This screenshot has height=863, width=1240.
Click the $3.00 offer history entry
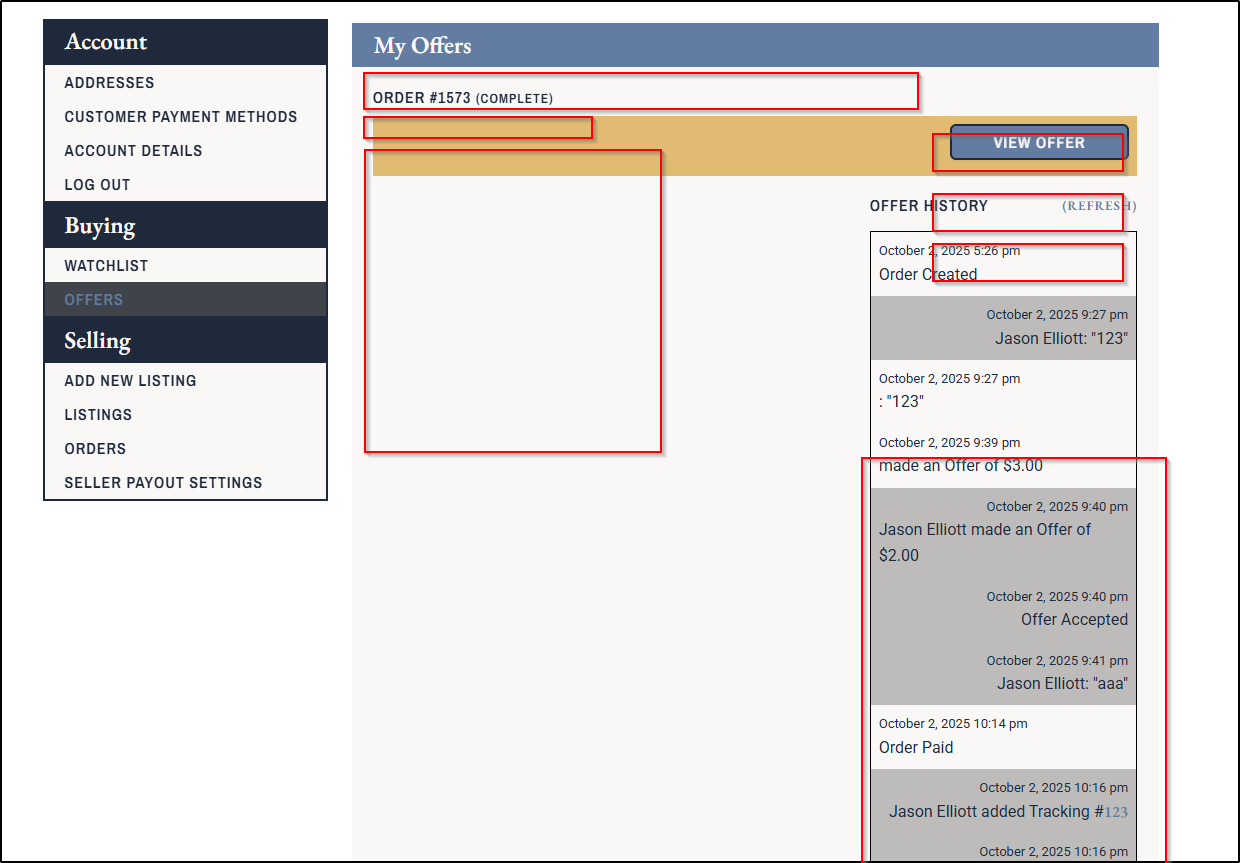click(x=960, y=466)
